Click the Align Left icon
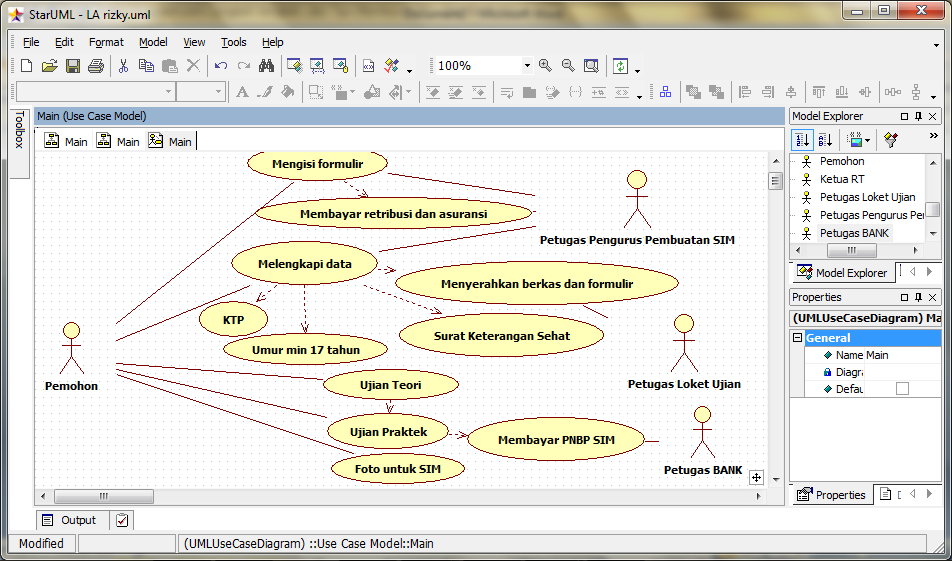952x561 pixels. 745,92
